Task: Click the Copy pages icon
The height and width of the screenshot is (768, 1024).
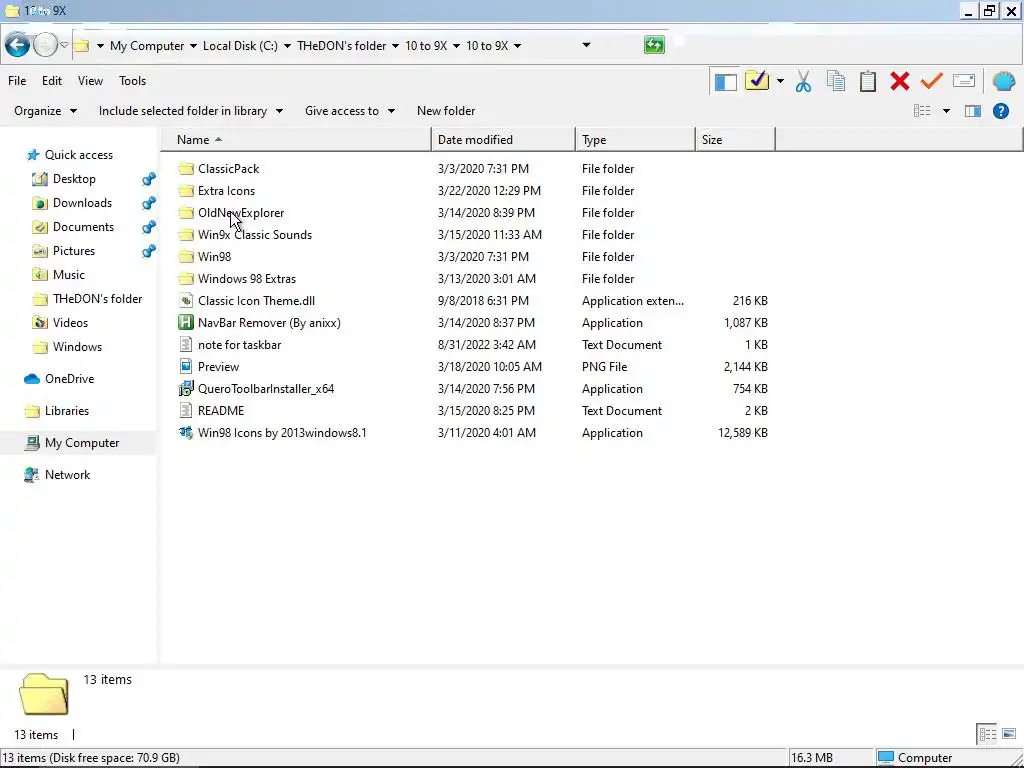Action: coord(836,81)
